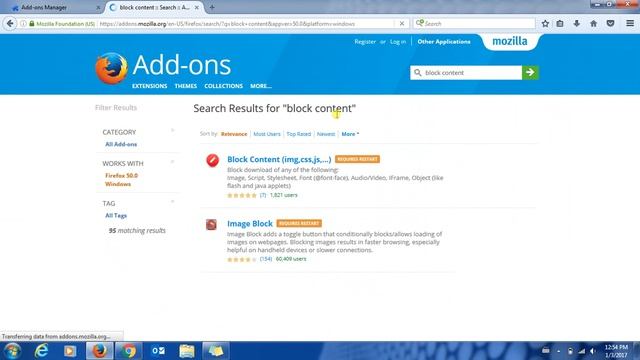Select All Add-ons category filter
Screen dimensions: 640x360
[121, 144]
